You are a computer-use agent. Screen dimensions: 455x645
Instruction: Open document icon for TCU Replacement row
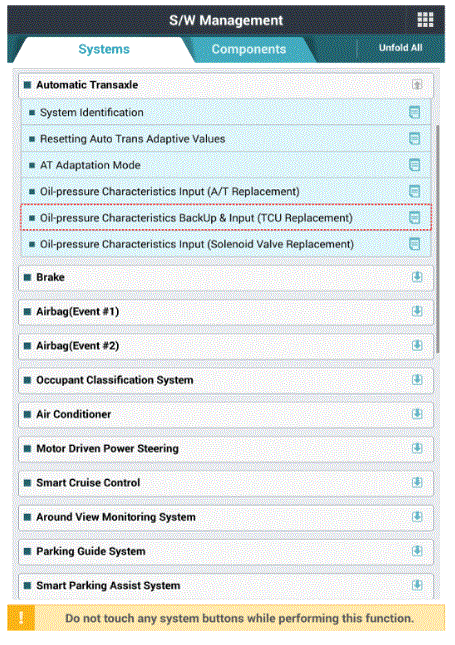click(x=415, y=218)
